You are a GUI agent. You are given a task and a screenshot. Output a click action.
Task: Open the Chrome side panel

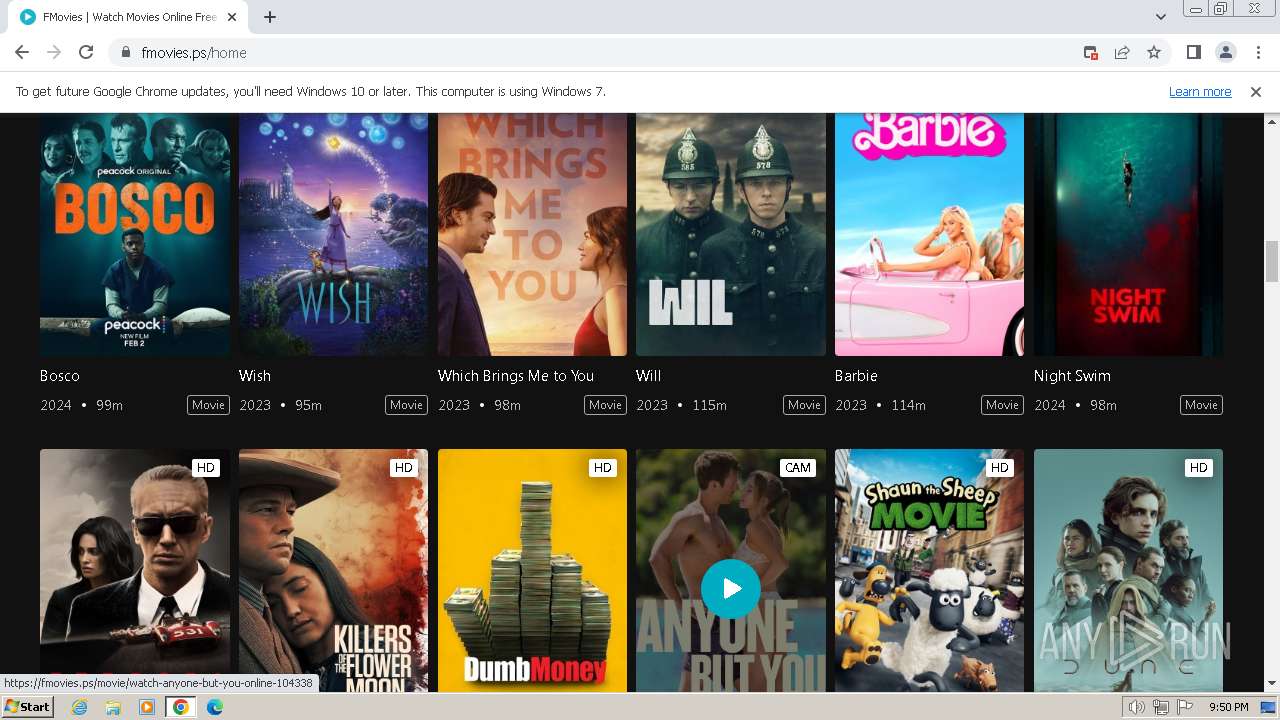(1193, 53)
